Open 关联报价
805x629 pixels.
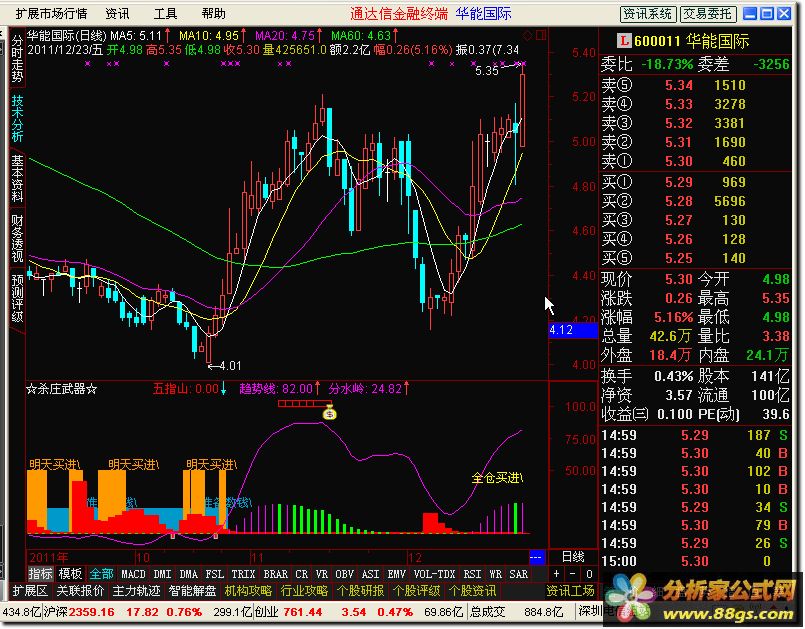80,591
